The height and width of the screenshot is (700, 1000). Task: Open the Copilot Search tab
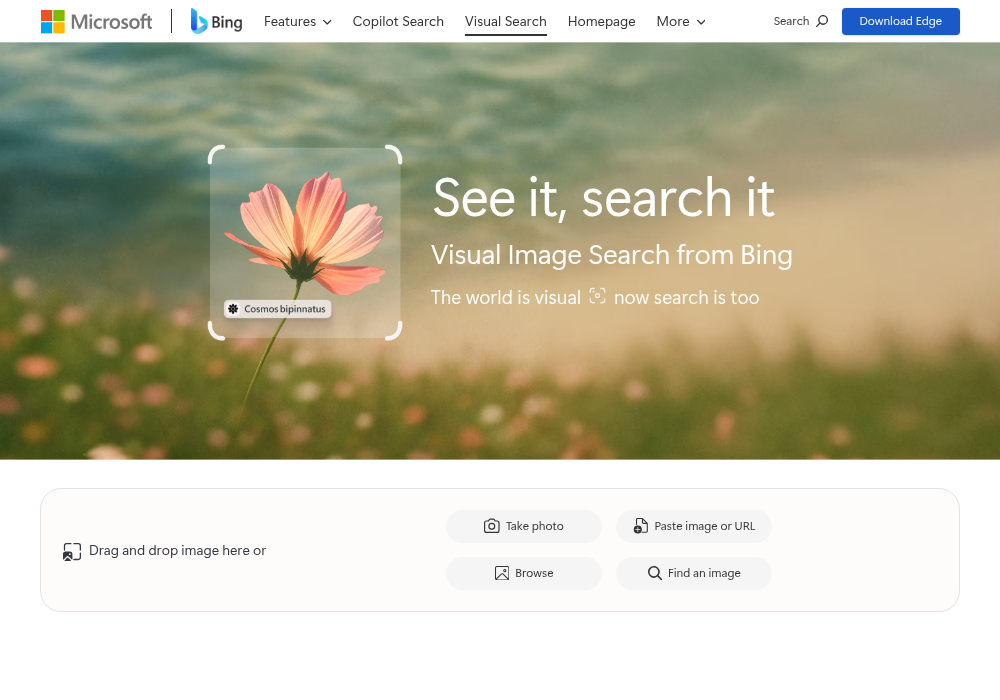click(x=398, y=22)
